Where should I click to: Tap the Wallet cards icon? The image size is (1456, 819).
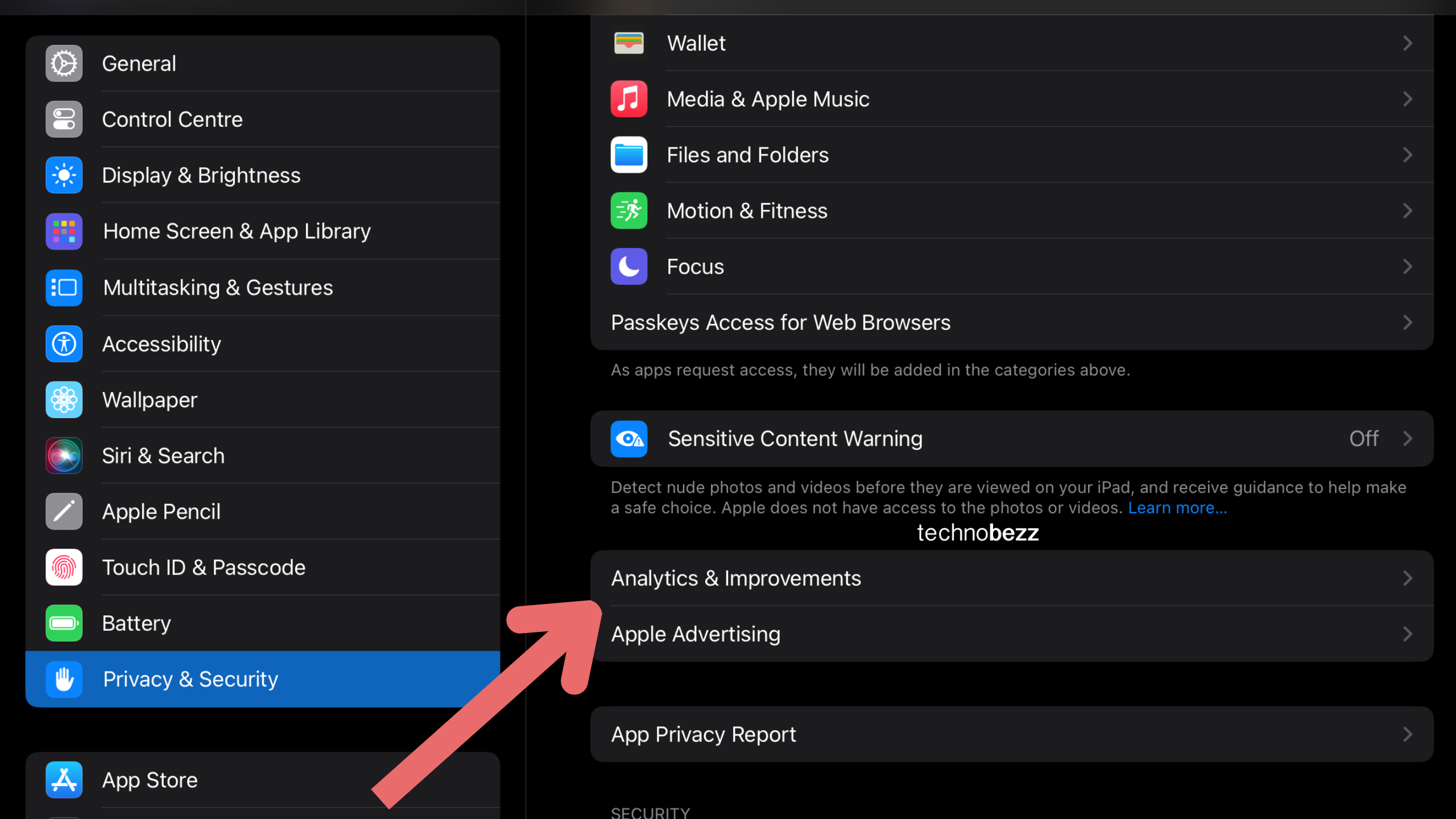click(628, 43)
